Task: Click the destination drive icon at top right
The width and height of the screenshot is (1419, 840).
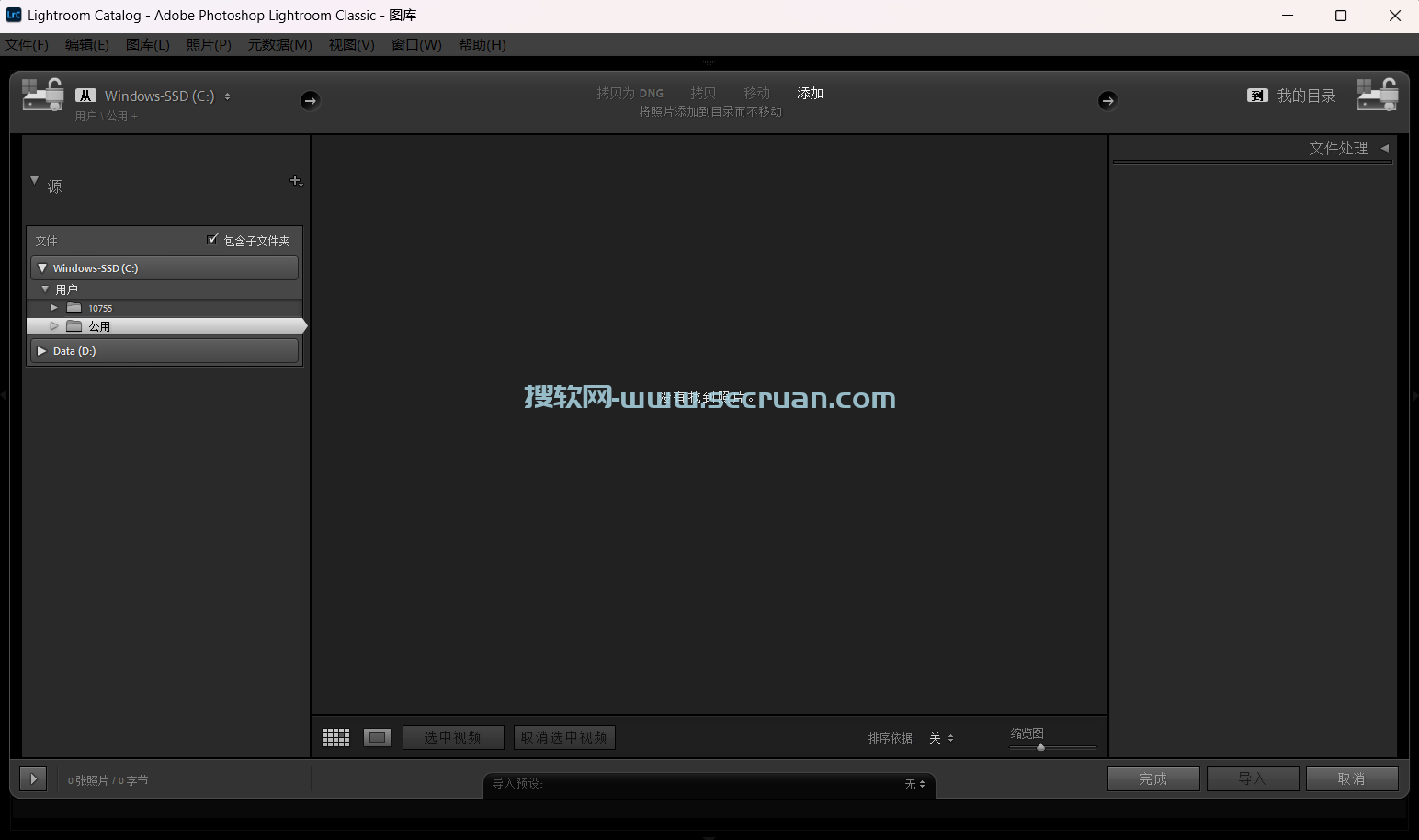Action: tap(1377, 95)
